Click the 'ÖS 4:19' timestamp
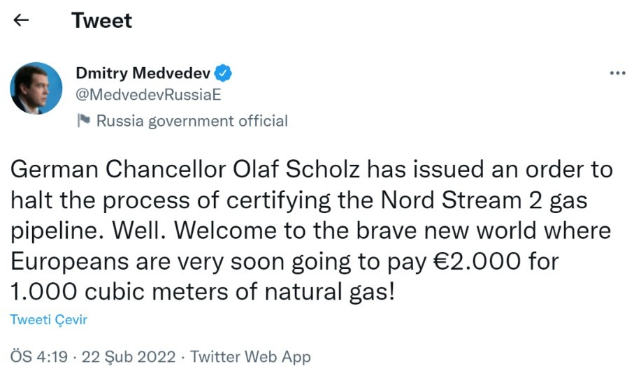 (x=39, y=357)
